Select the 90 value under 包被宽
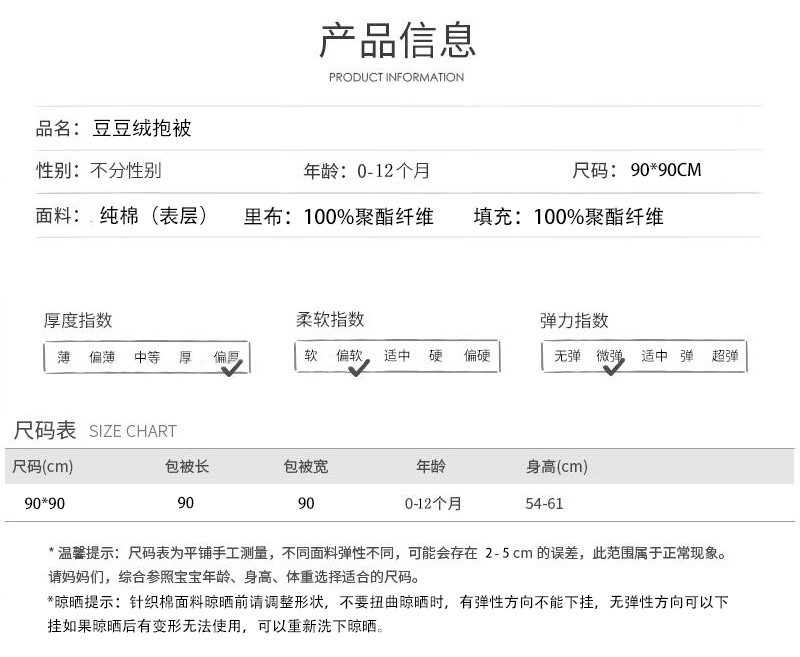800x657 pixels. click(306, 503)
